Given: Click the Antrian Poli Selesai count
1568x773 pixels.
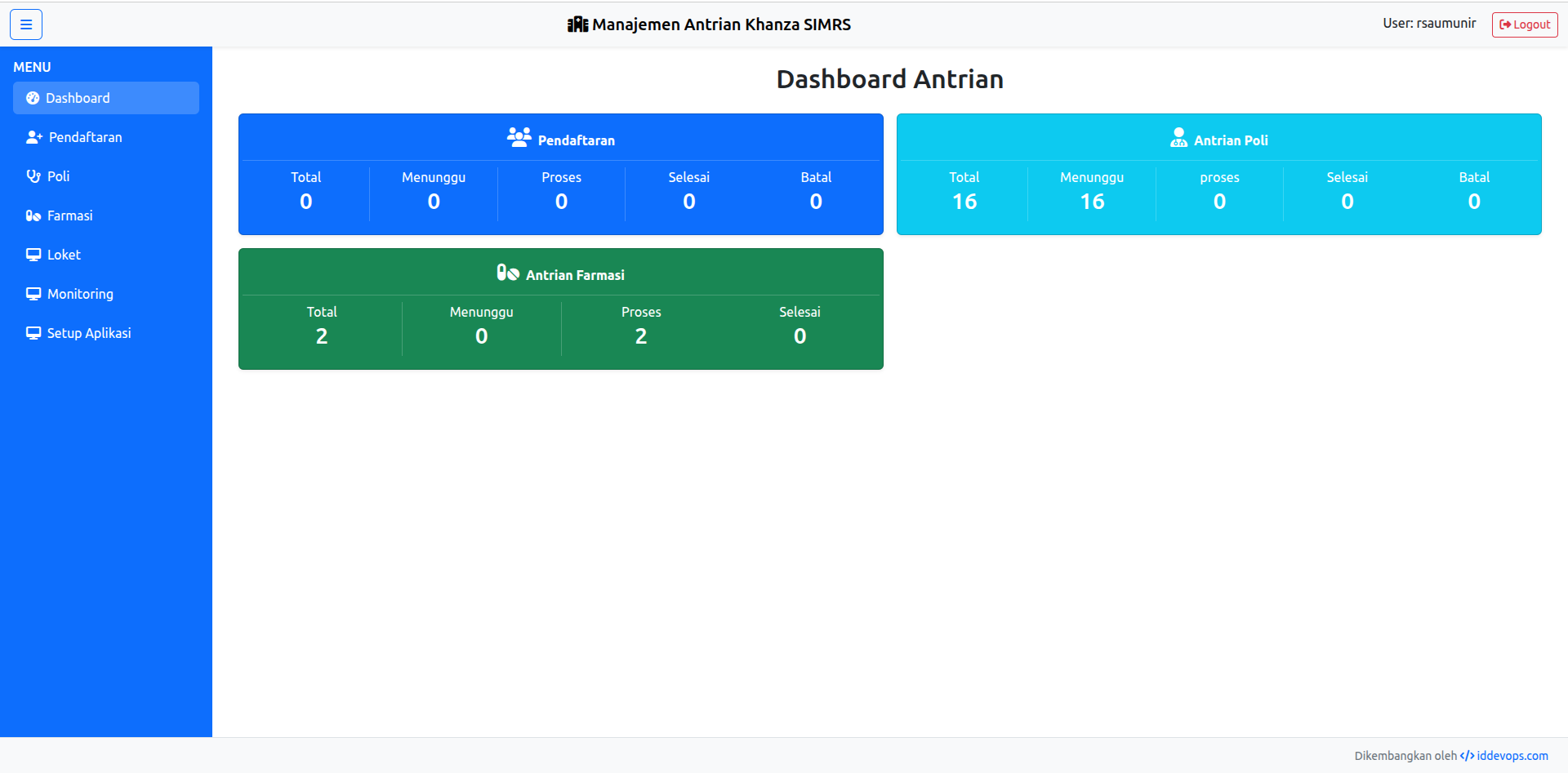Looking at the screenshot, I should 1347,202.
